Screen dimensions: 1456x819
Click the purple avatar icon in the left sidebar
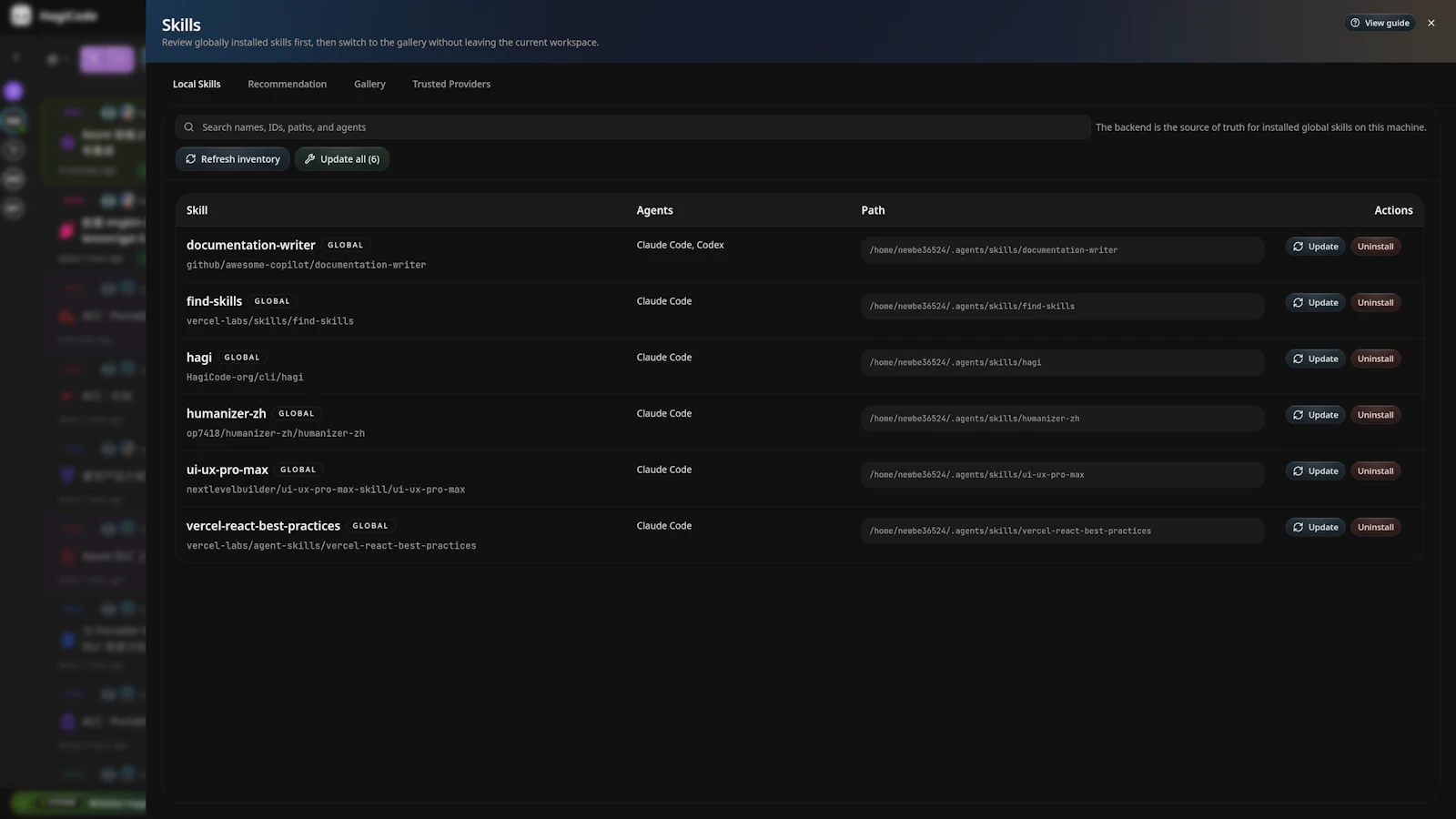click(x=14, y=91)
